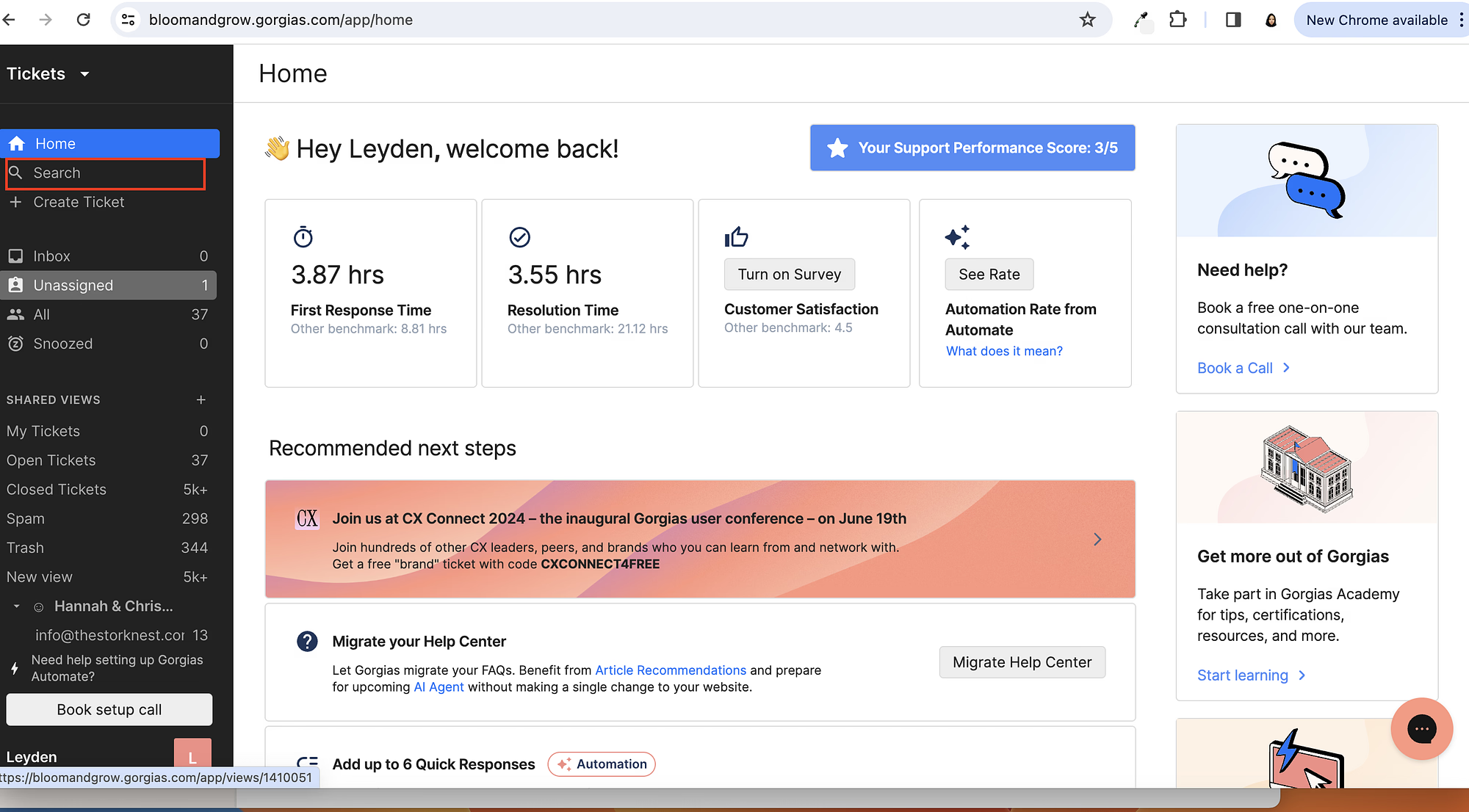Collapse the Hannah & Chris section arrow

[16, 606]
